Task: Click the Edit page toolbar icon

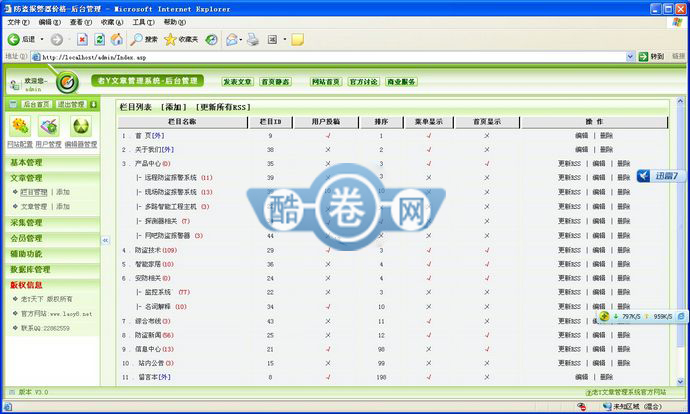Action: (272, 40)
